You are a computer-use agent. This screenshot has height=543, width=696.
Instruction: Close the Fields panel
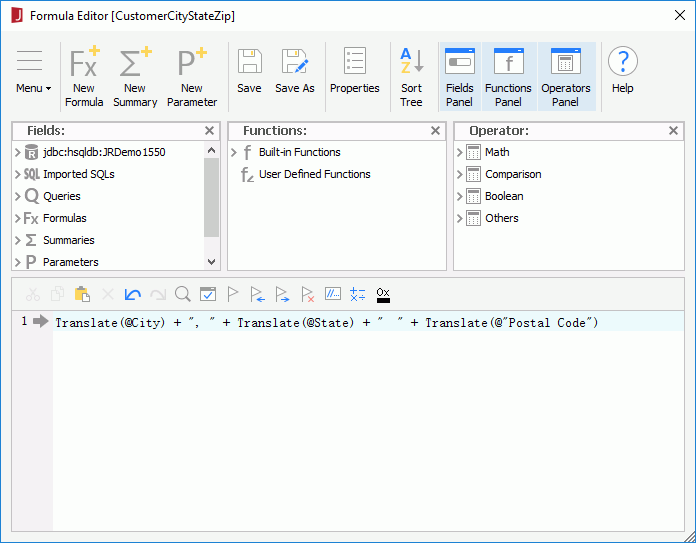210,131
